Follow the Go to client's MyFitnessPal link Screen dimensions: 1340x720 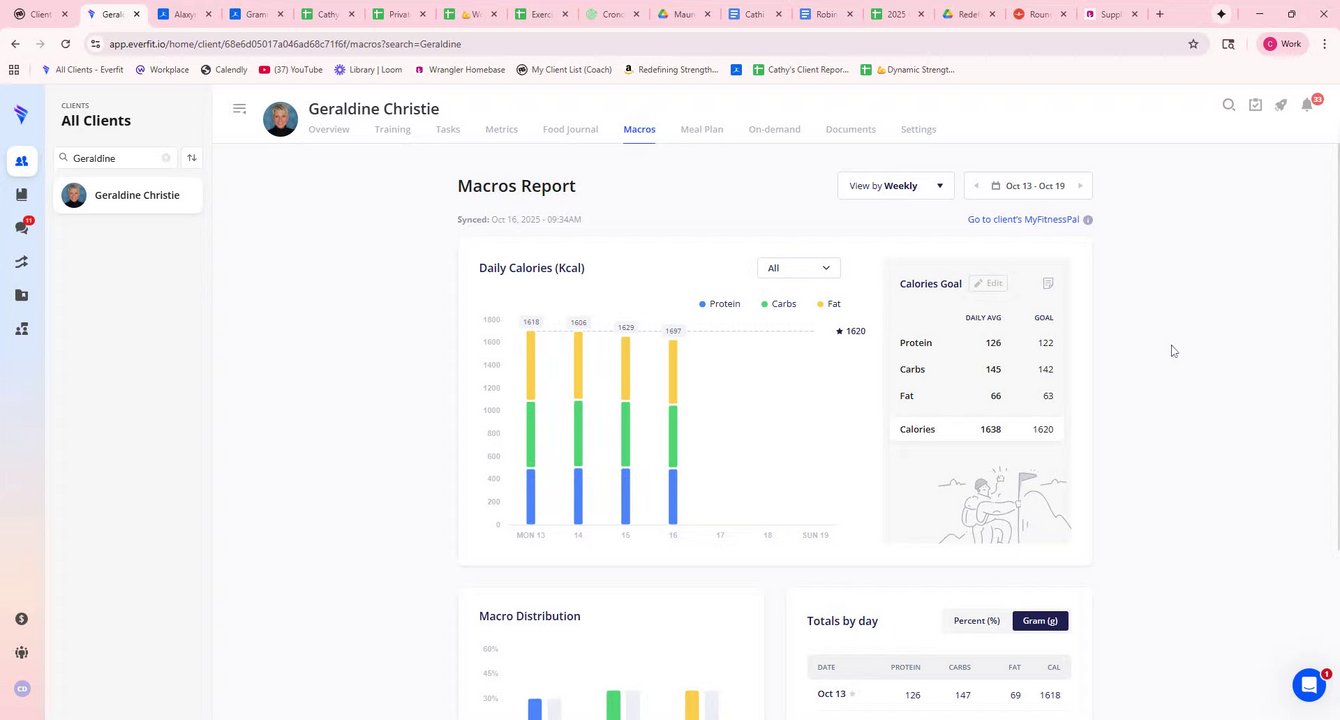click(x=1023, y=220)
